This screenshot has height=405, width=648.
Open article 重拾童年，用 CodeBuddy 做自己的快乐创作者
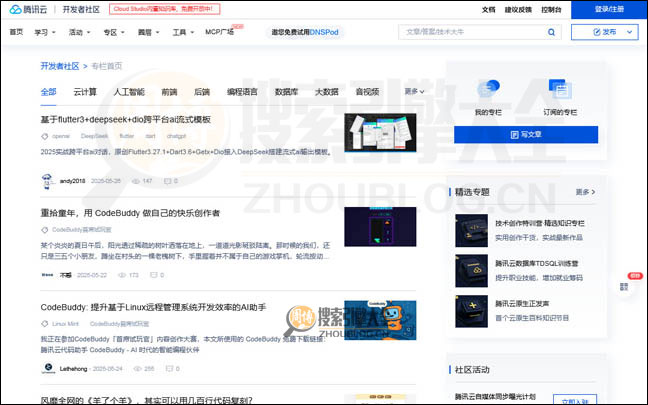pos(130,213)
